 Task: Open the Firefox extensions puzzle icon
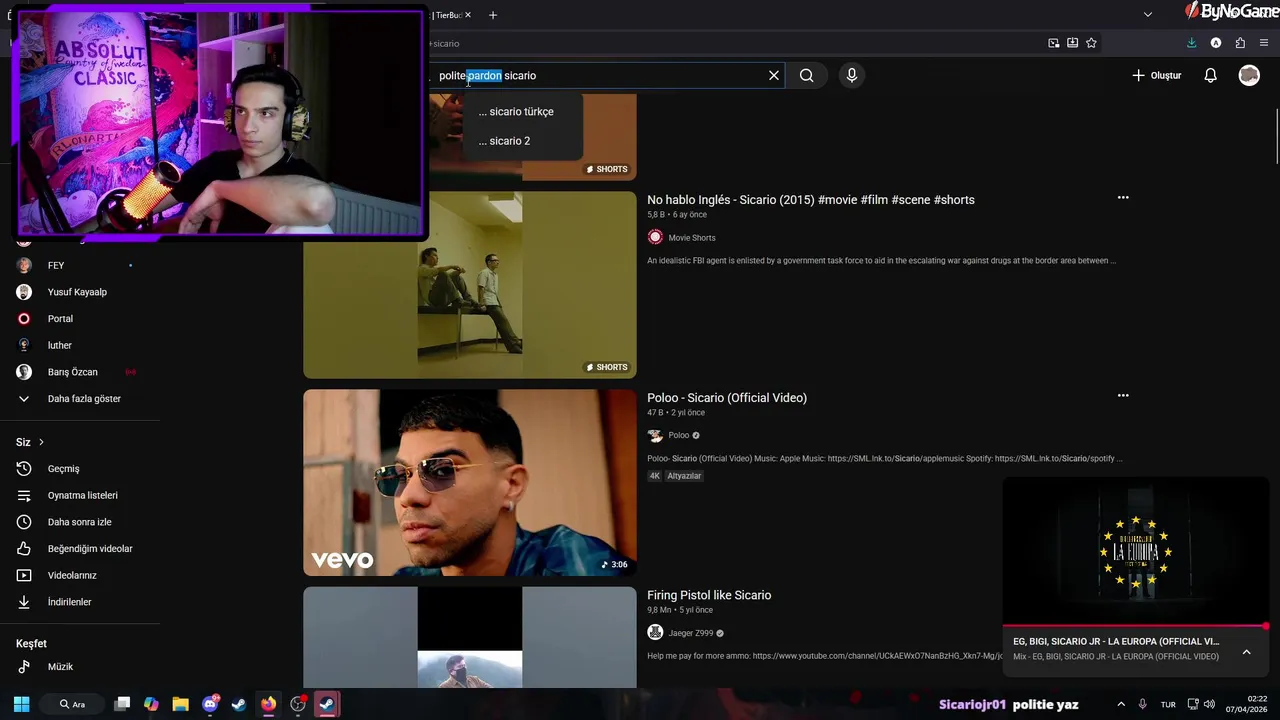point(1240,43)
